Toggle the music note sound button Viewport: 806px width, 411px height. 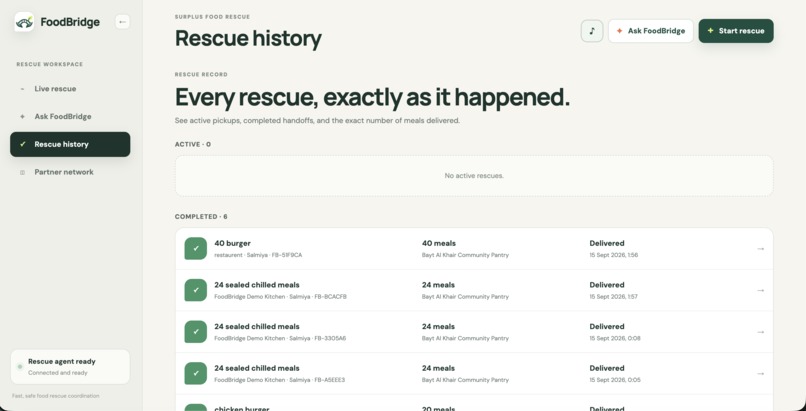pyautogui.click(x=592, y=31)
